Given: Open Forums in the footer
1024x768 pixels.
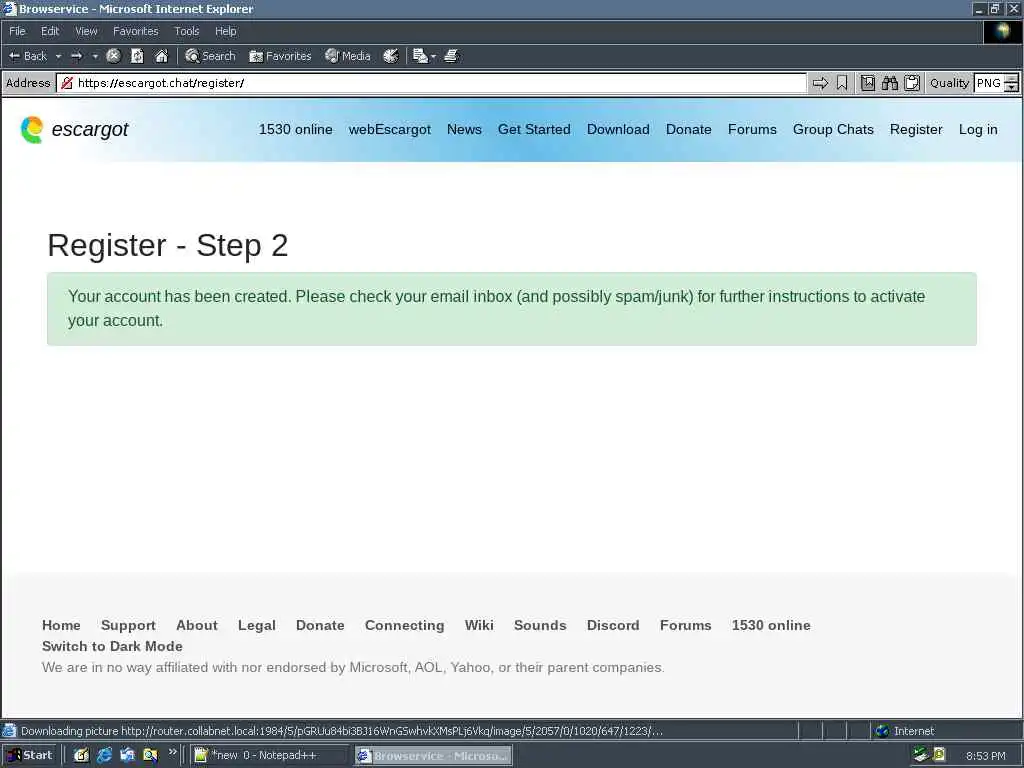Looking at the screenshot, I should click(685, 625).
